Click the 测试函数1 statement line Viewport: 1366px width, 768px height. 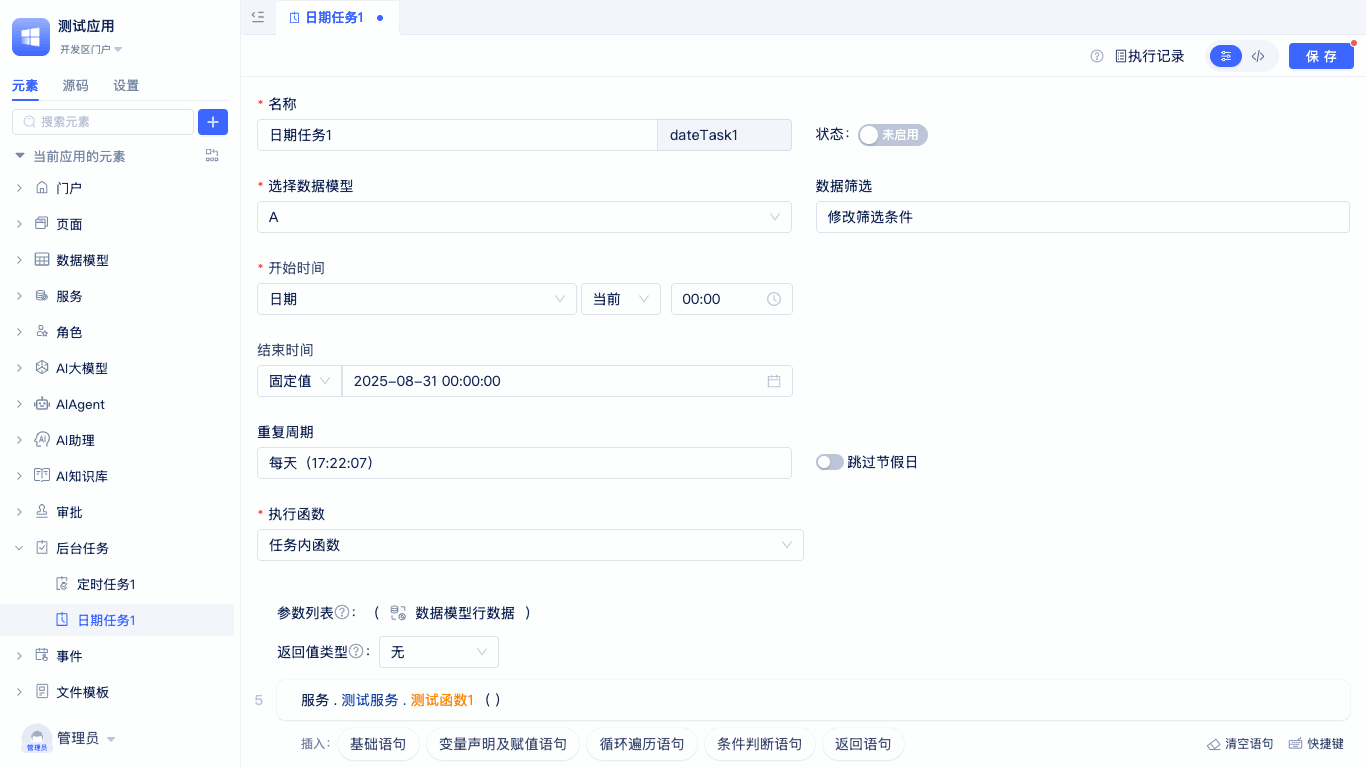pos(813,700)
